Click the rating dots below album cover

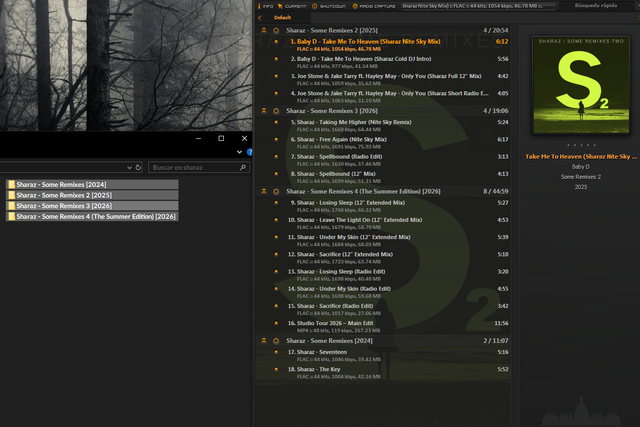pyautogui.click(x=581, y=145)
